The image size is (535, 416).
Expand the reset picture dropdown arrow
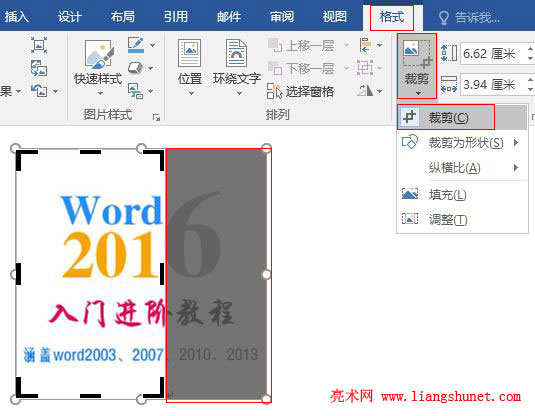[55, 91]
